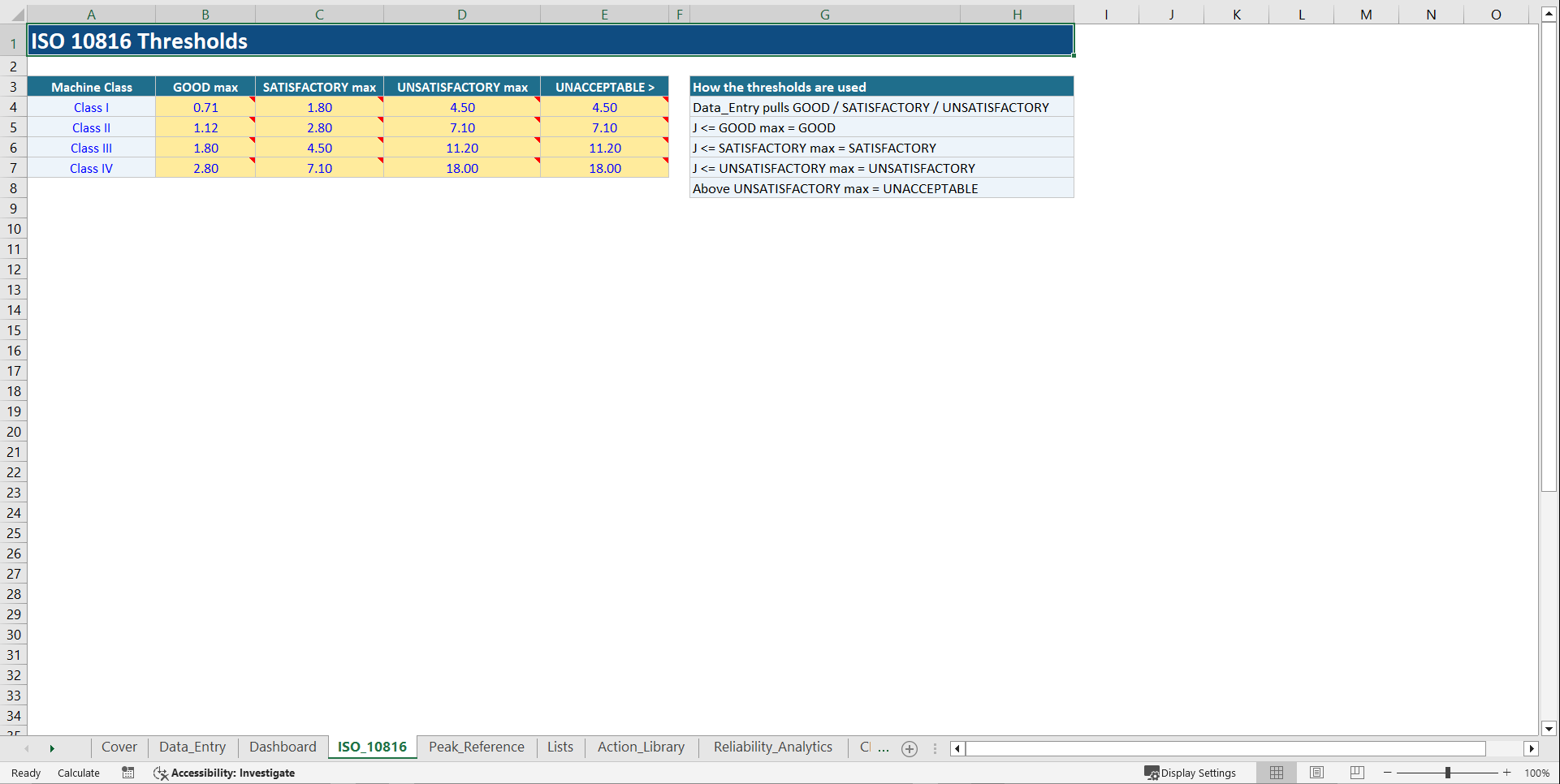Select the Peak_Reference tab
Image resolution: width=1560 pixels, height=784 pixels.
coord(477,747)
